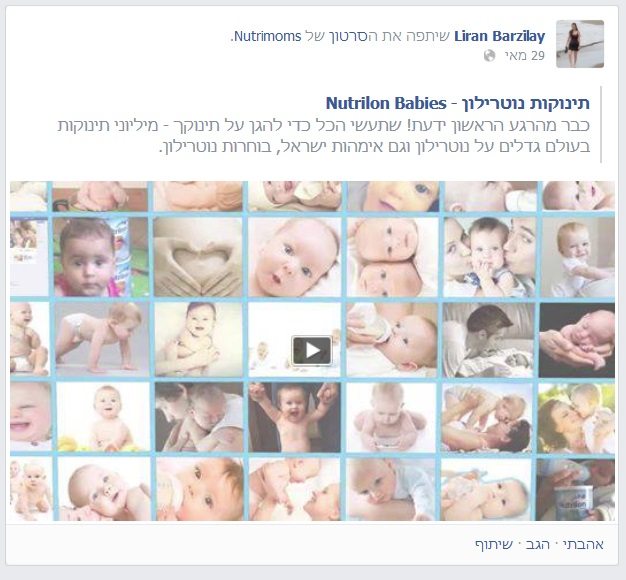This screenshot has width=626, height=580.
Task: Share the post using שיתוף
Action: coord(494,544)
